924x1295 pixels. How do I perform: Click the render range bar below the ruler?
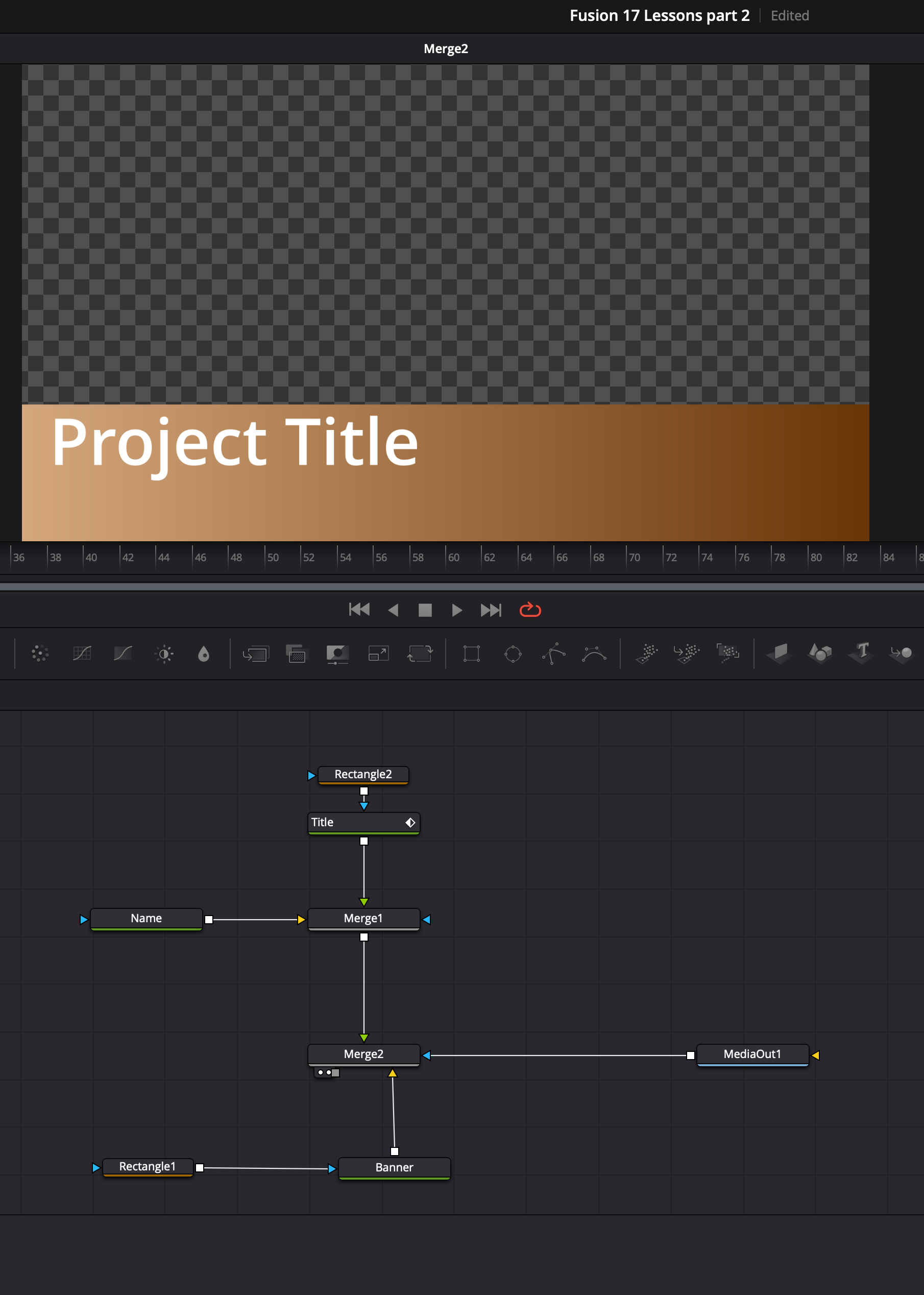462,586
